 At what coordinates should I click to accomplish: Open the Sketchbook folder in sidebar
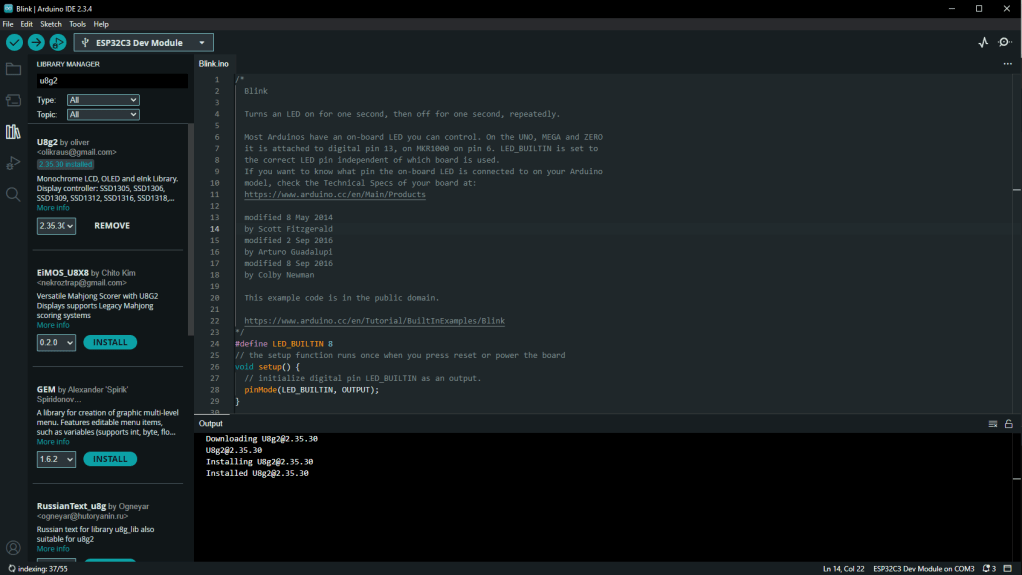[x=13, y=69]
